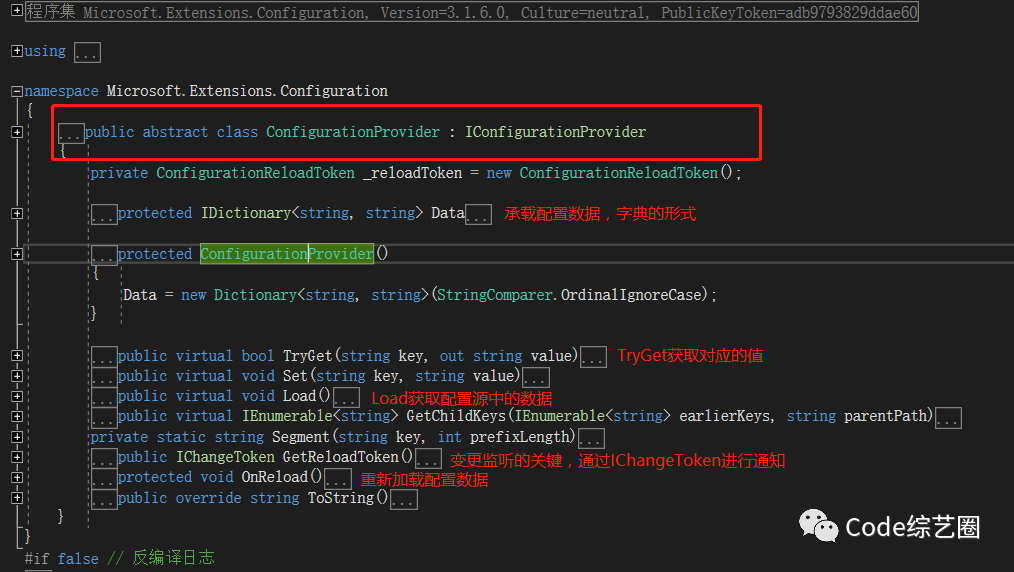Open collapsed body box after TryGet signature
Image resolution: width=1014 pixels, height=572 pixels.
pos(593,357)
